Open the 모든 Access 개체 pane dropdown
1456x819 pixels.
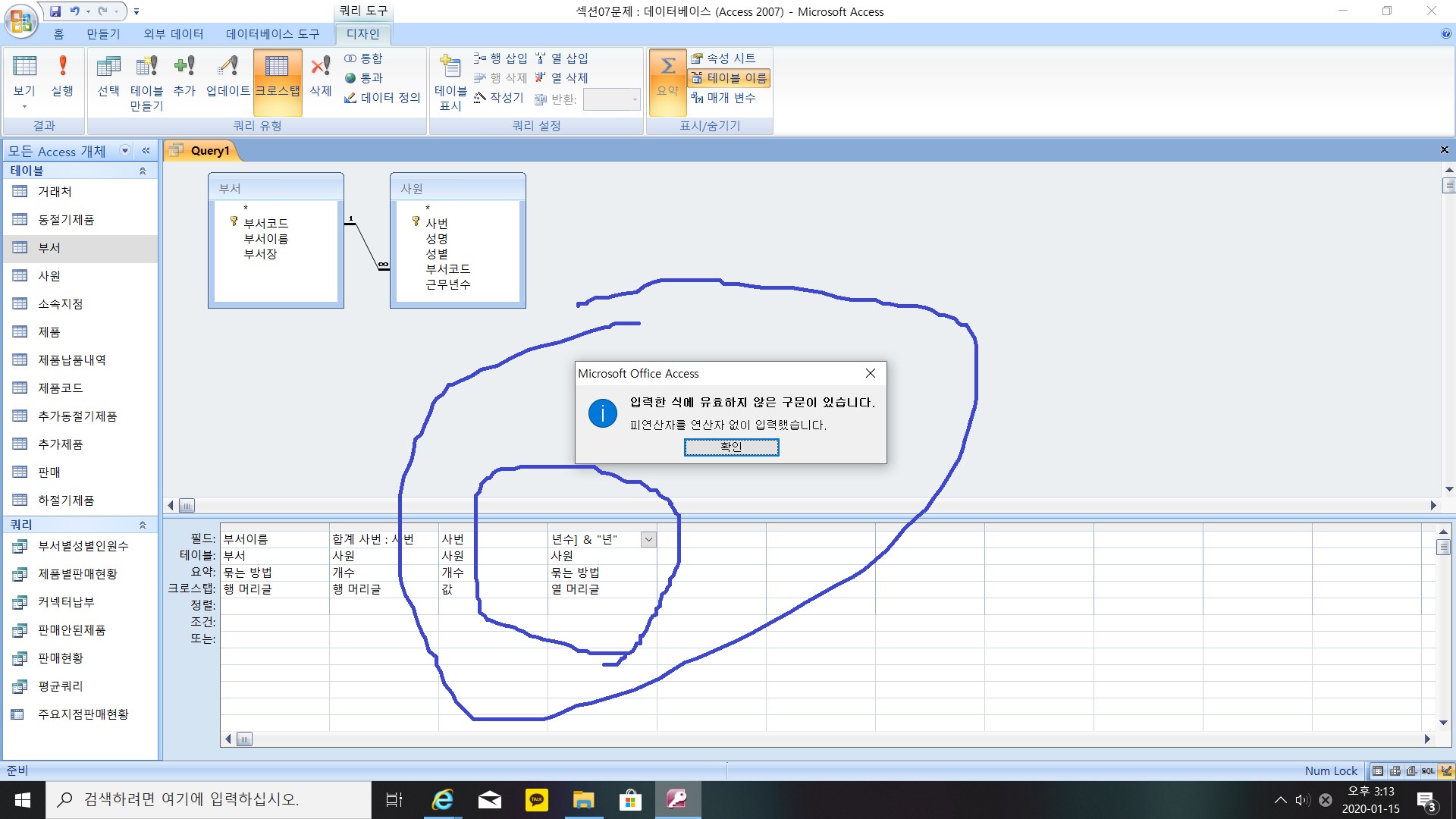click(x=125, y=151)
